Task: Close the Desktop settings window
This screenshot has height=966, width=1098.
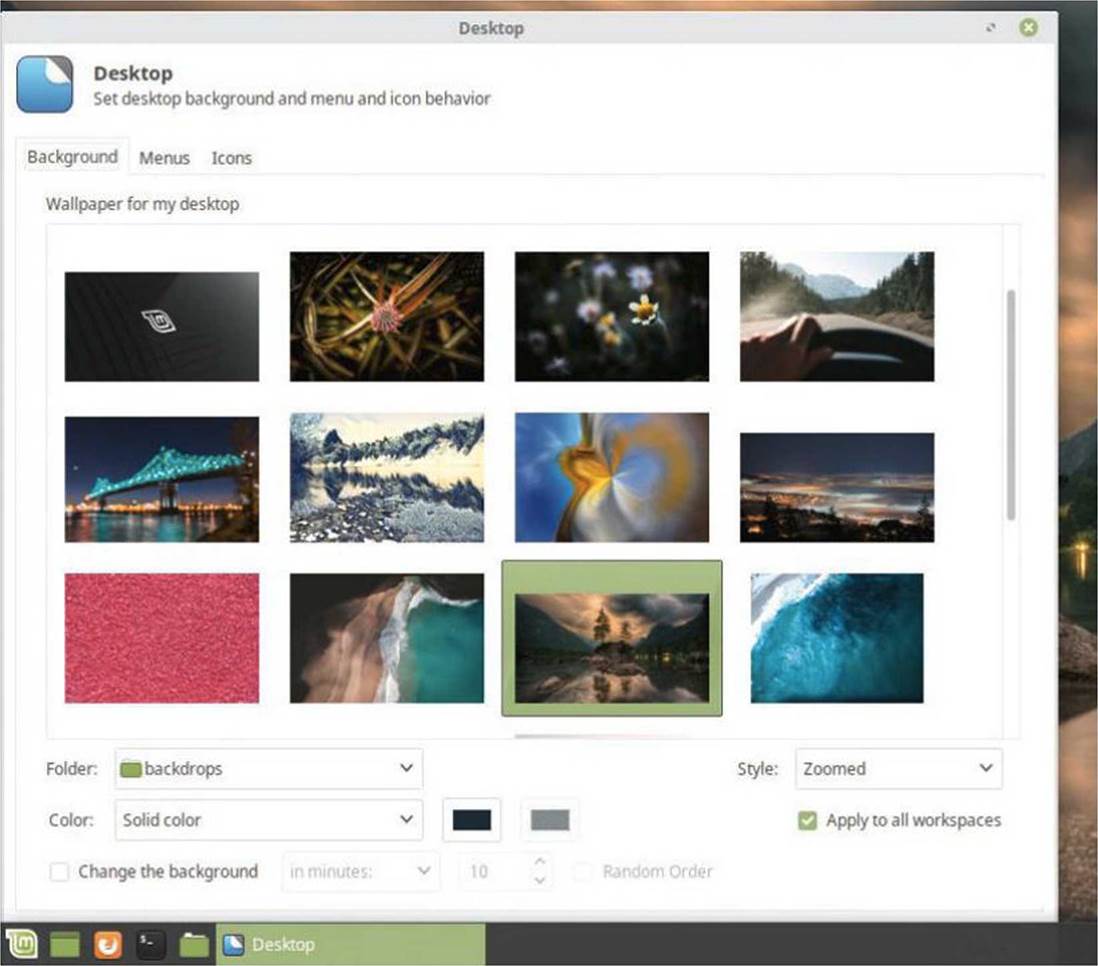Action: coord(1029,27)
